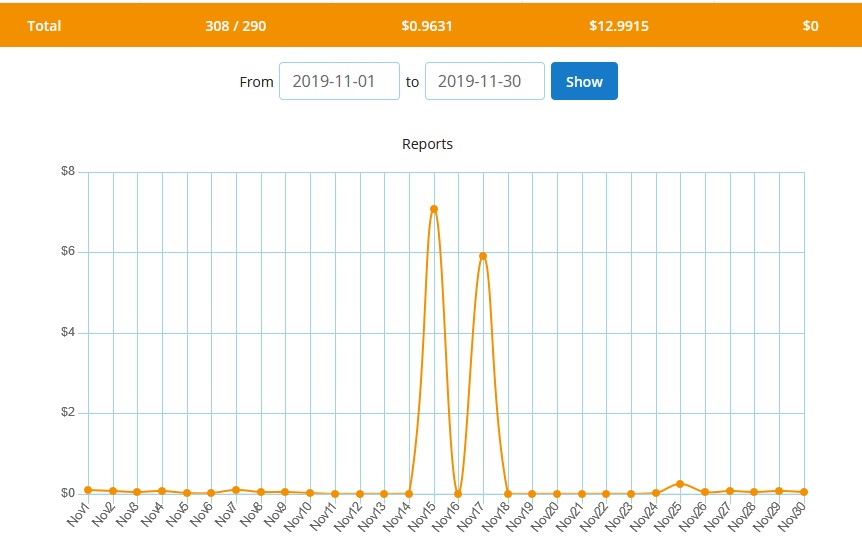862x553 pixels.
Task: Click the Nov 14 data point
Action: (x=409, y=494)
